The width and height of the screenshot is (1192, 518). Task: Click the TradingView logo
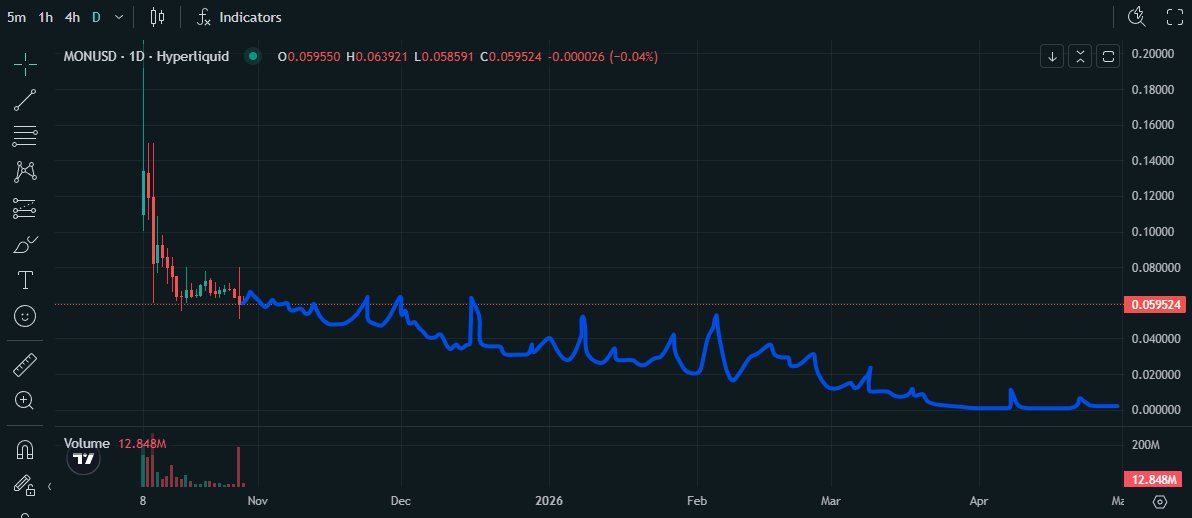[84, 459]
